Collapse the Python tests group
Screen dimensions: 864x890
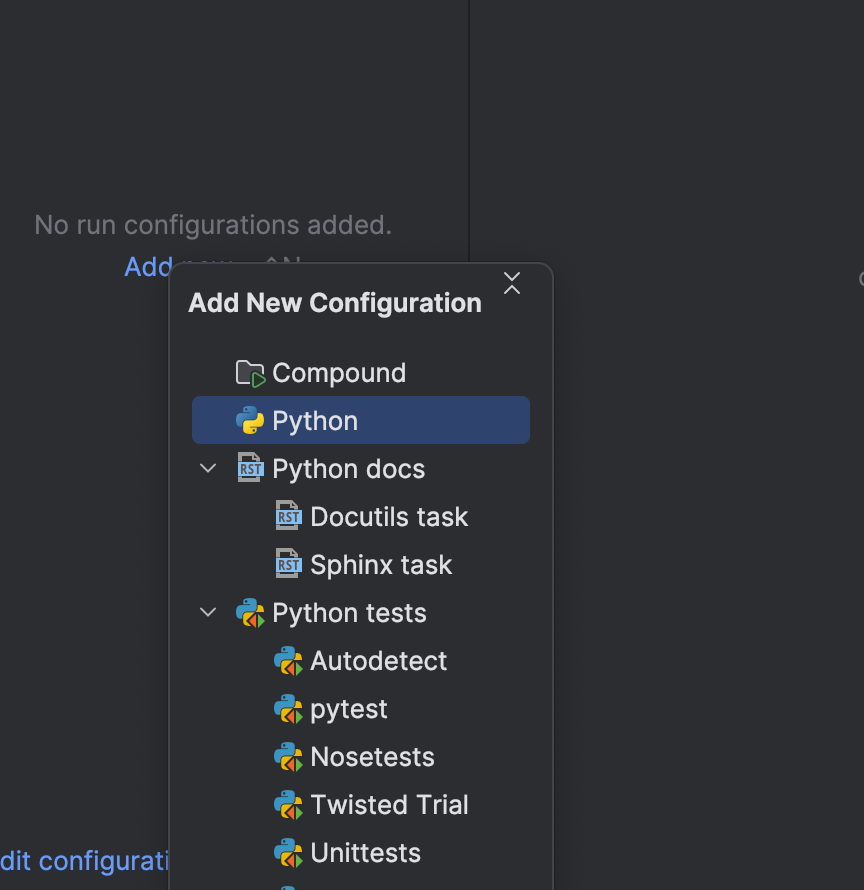208,612
